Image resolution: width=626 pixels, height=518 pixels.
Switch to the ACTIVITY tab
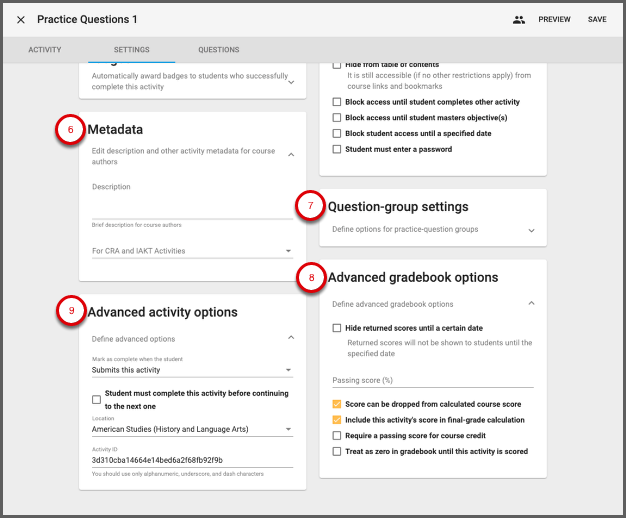coord(45,49)
